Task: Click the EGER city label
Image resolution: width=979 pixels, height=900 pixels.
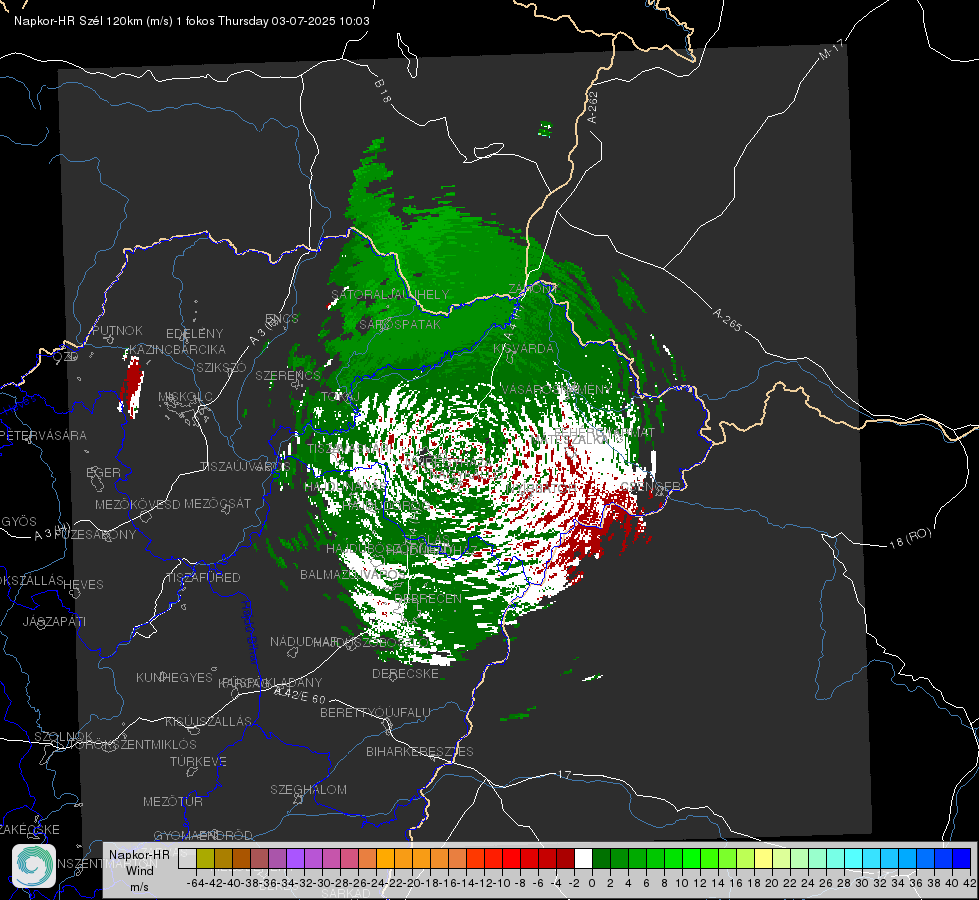Action: point(103,472)
